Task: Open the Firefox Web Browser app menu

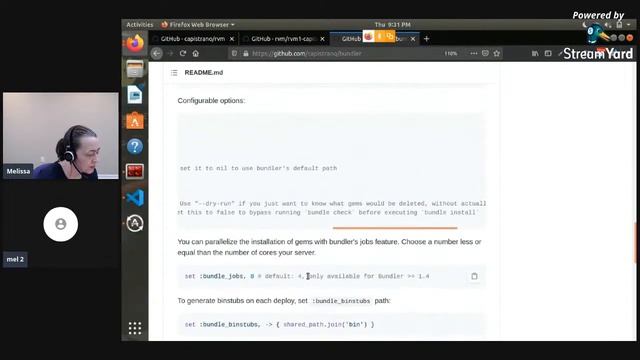Action: [x=198, y=24]
